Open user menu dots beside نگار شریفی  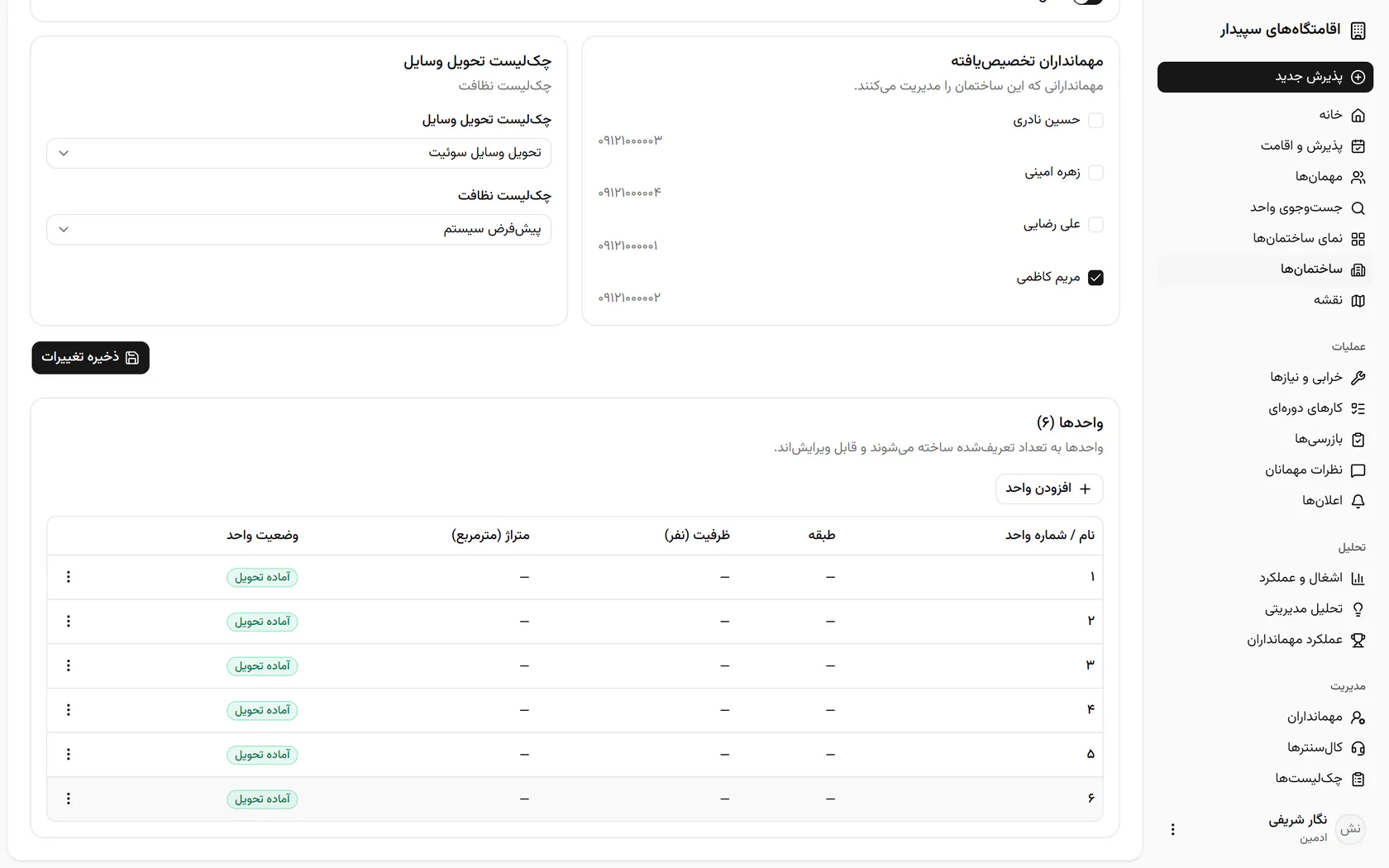point(1172,829)
